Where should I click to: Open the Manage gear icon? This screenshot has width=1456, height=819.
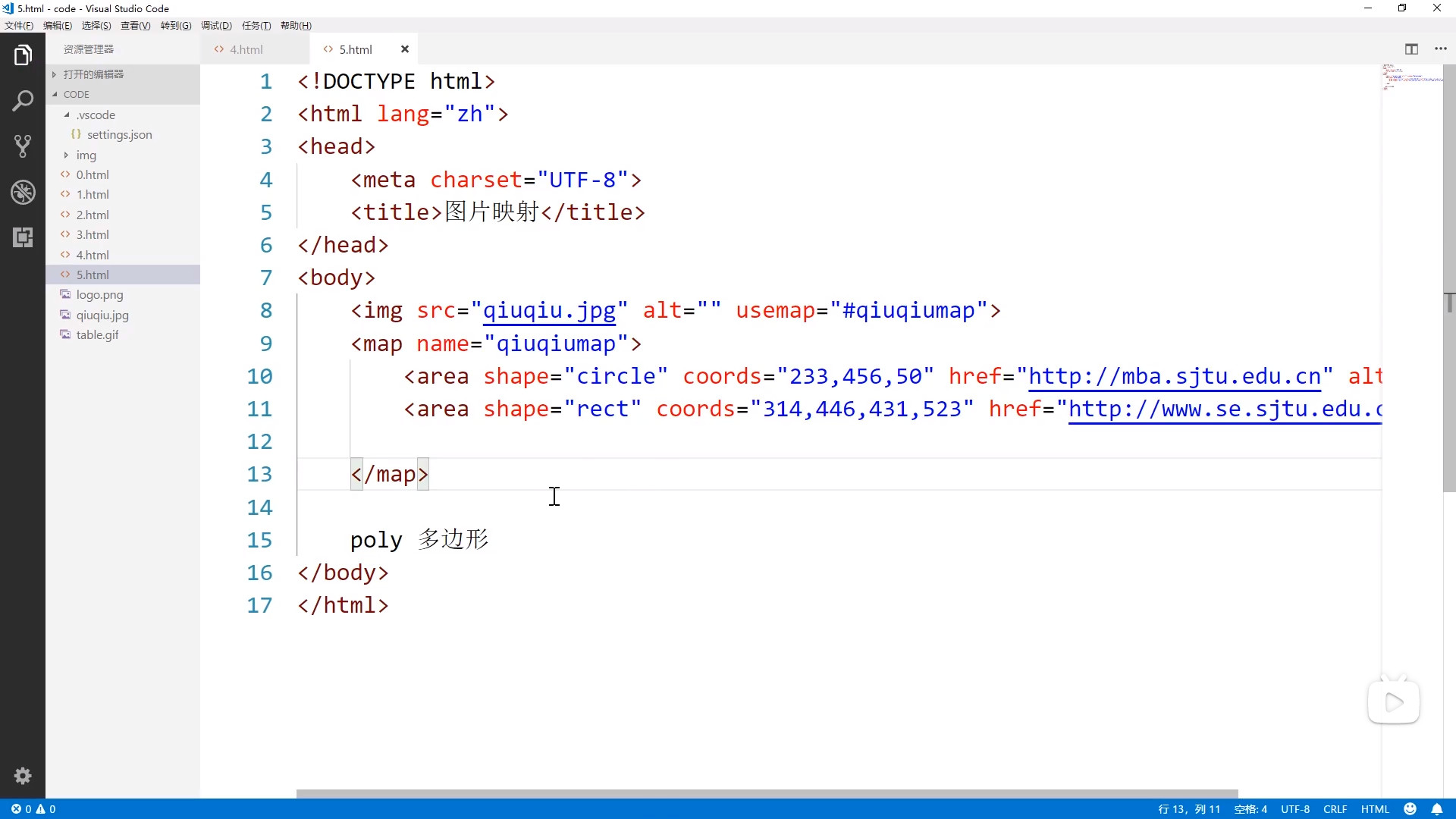point(23,776)
